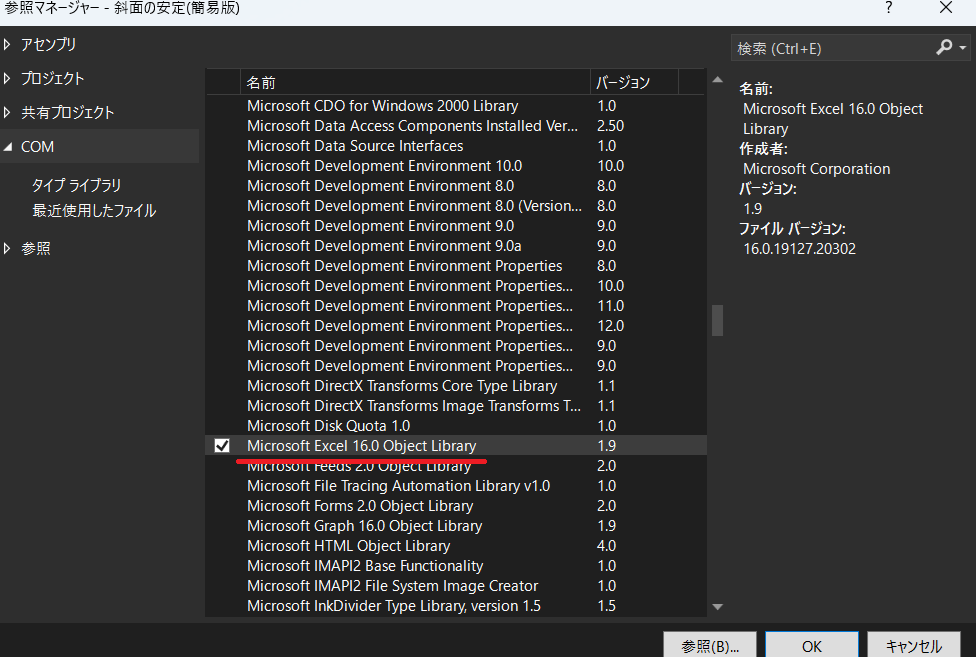976x657 pixels.
Task: Click the search magnifier icon
Action: 944,48
